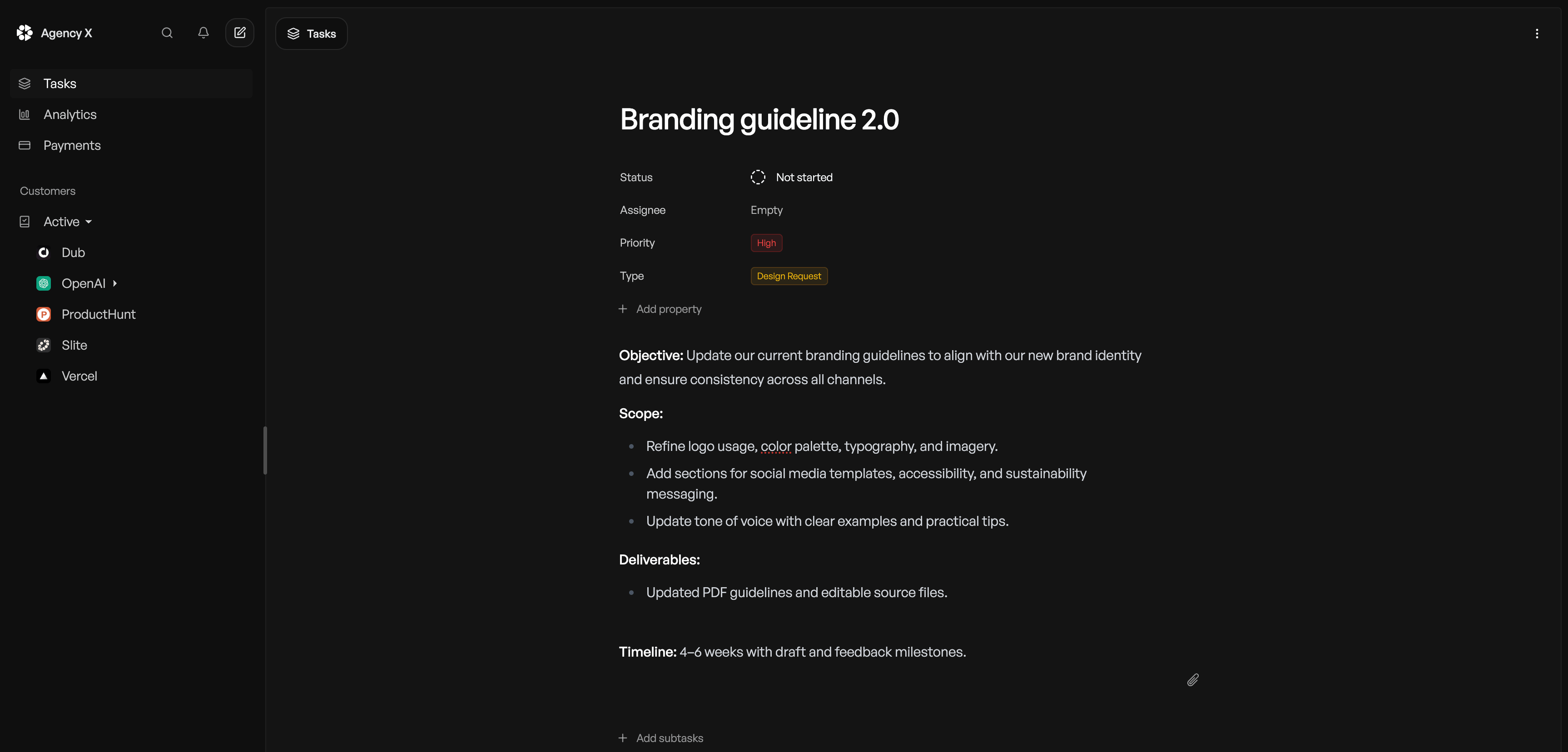The height and width of the screenshot is (752, 1568).
Task: Click the attachment paperclip icon
Action: (x=1193, y=680)
